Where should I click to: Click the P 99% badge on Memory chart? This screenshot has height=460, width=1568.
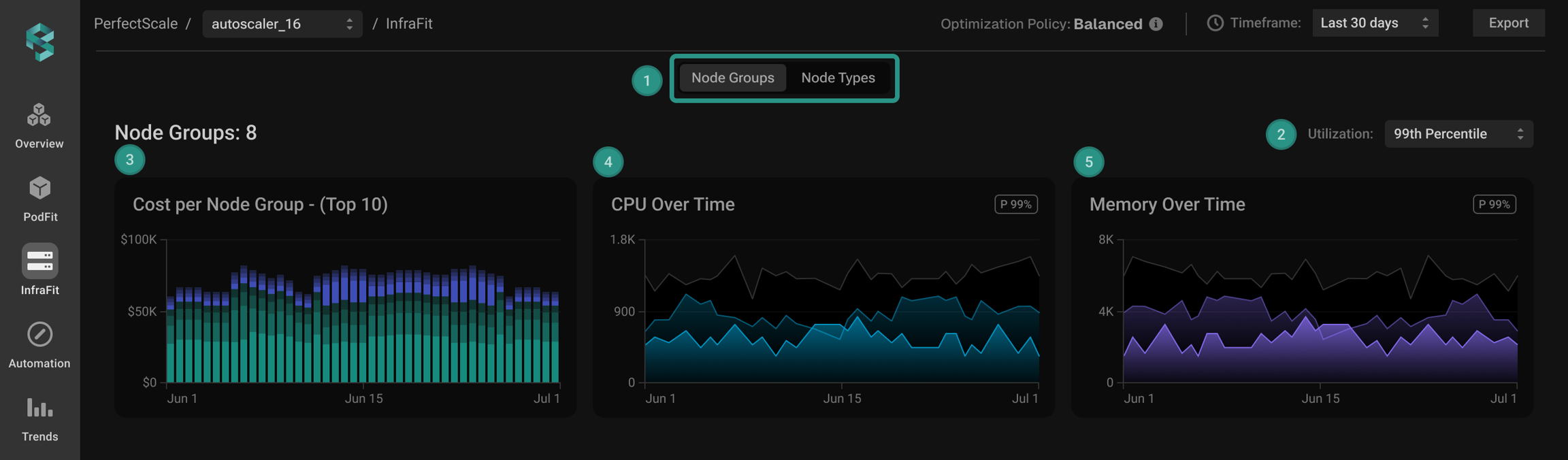point(1494,204)
